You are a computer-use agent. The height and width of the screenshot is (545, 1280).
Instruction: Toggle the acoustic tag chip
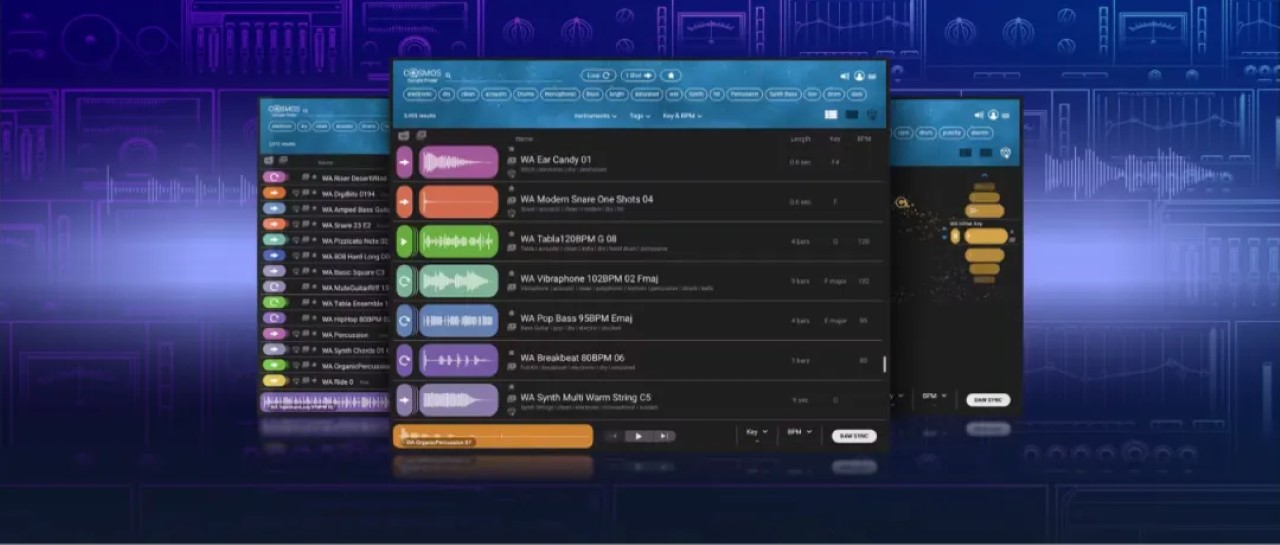(495, 94)
